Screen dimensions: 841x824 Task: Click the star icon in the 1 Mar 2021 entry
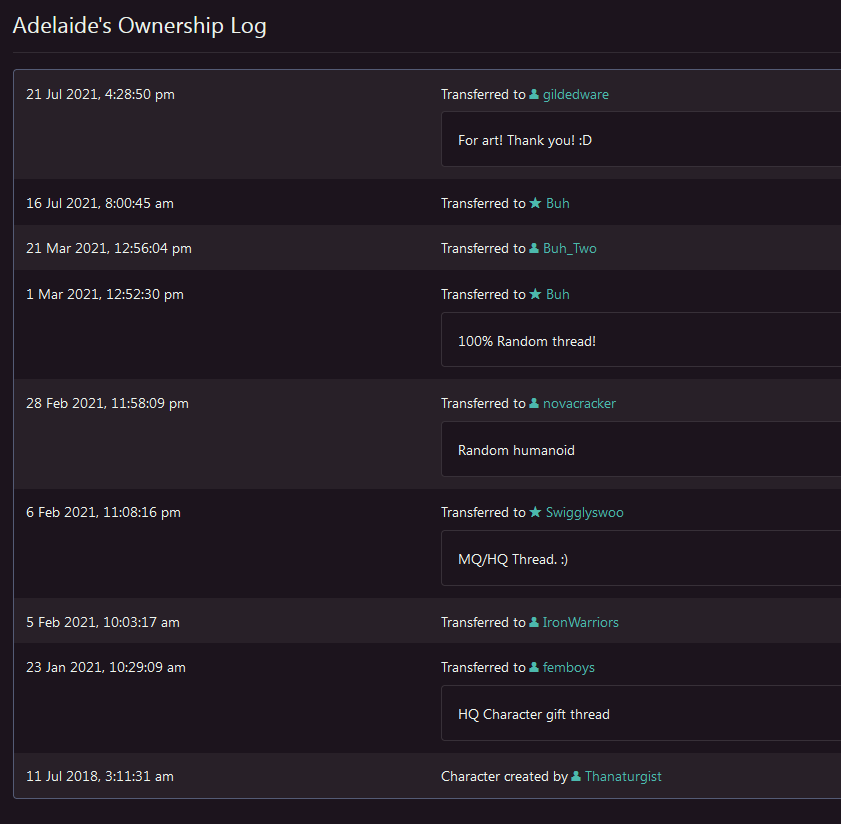coord(535,294)
